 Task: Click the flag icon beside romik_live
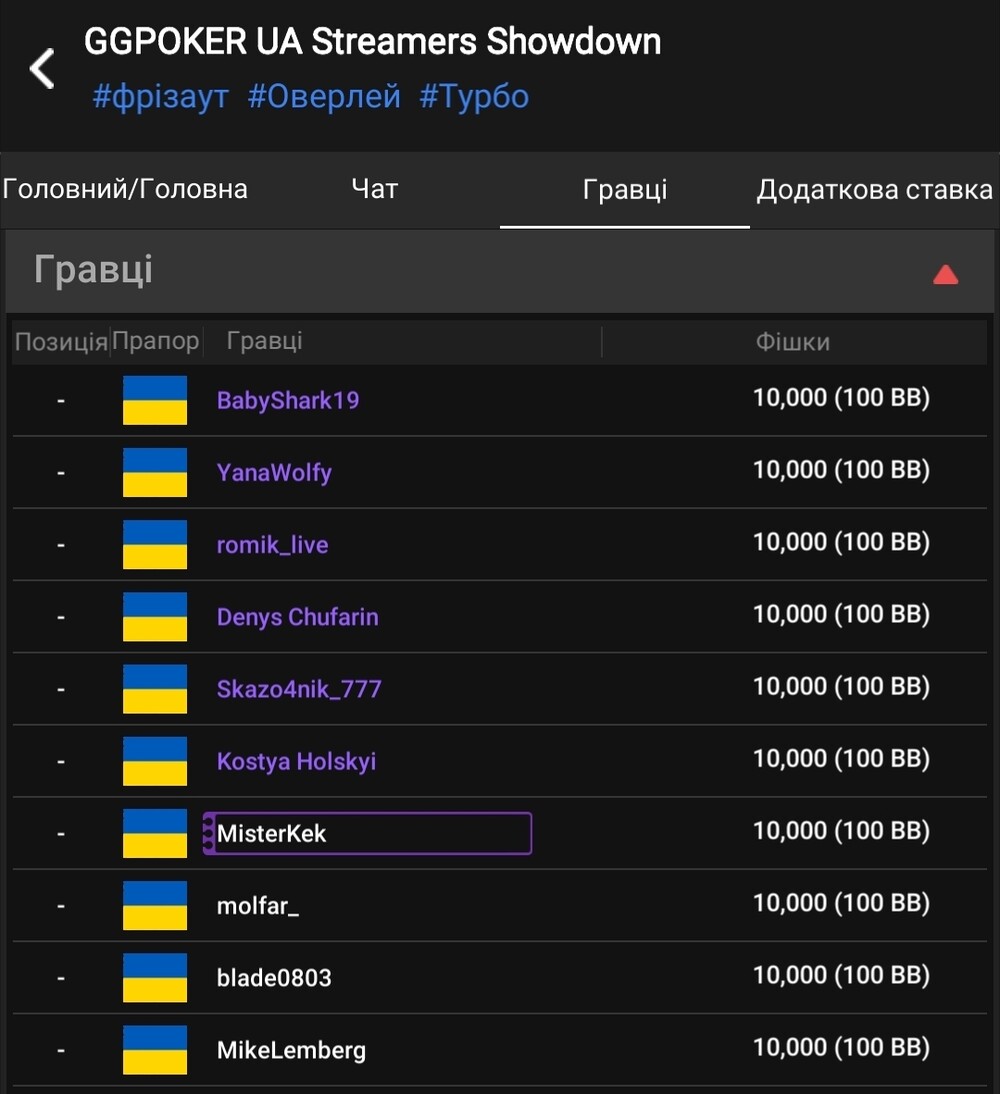[x=155, y=544]
